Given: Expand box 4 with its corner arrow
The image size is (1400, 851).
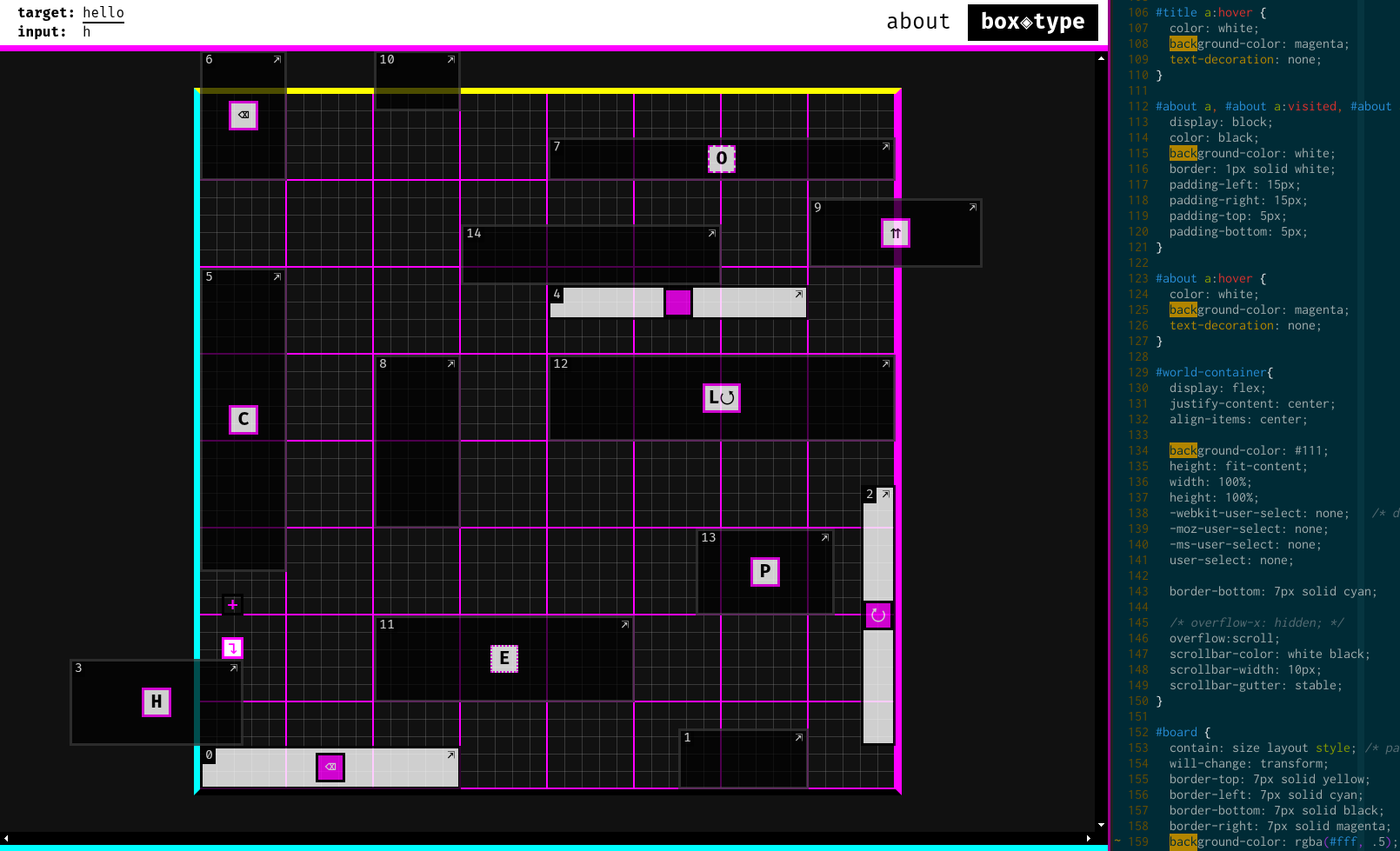Looking at the screenshot, I should (x=799, y=295).
